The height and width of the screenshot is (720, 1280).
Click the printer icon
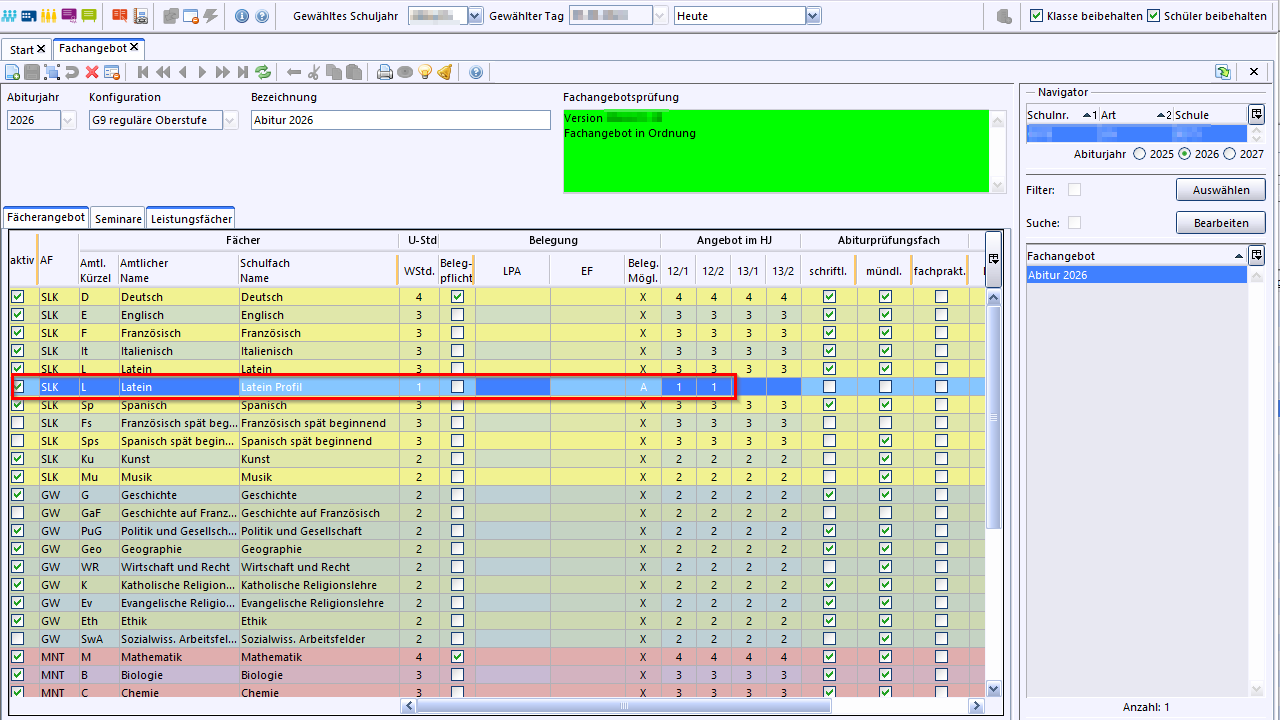click(x=385, y=72)
